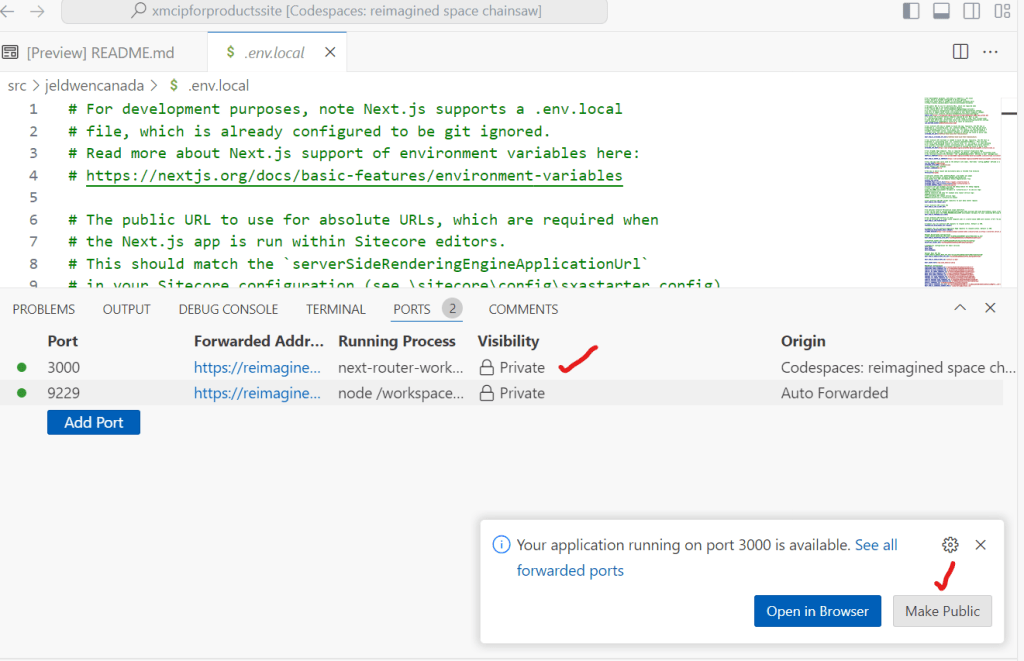
Task: Expand the jeldwencanada breadcrumb folder
Action: pos(100,85)
